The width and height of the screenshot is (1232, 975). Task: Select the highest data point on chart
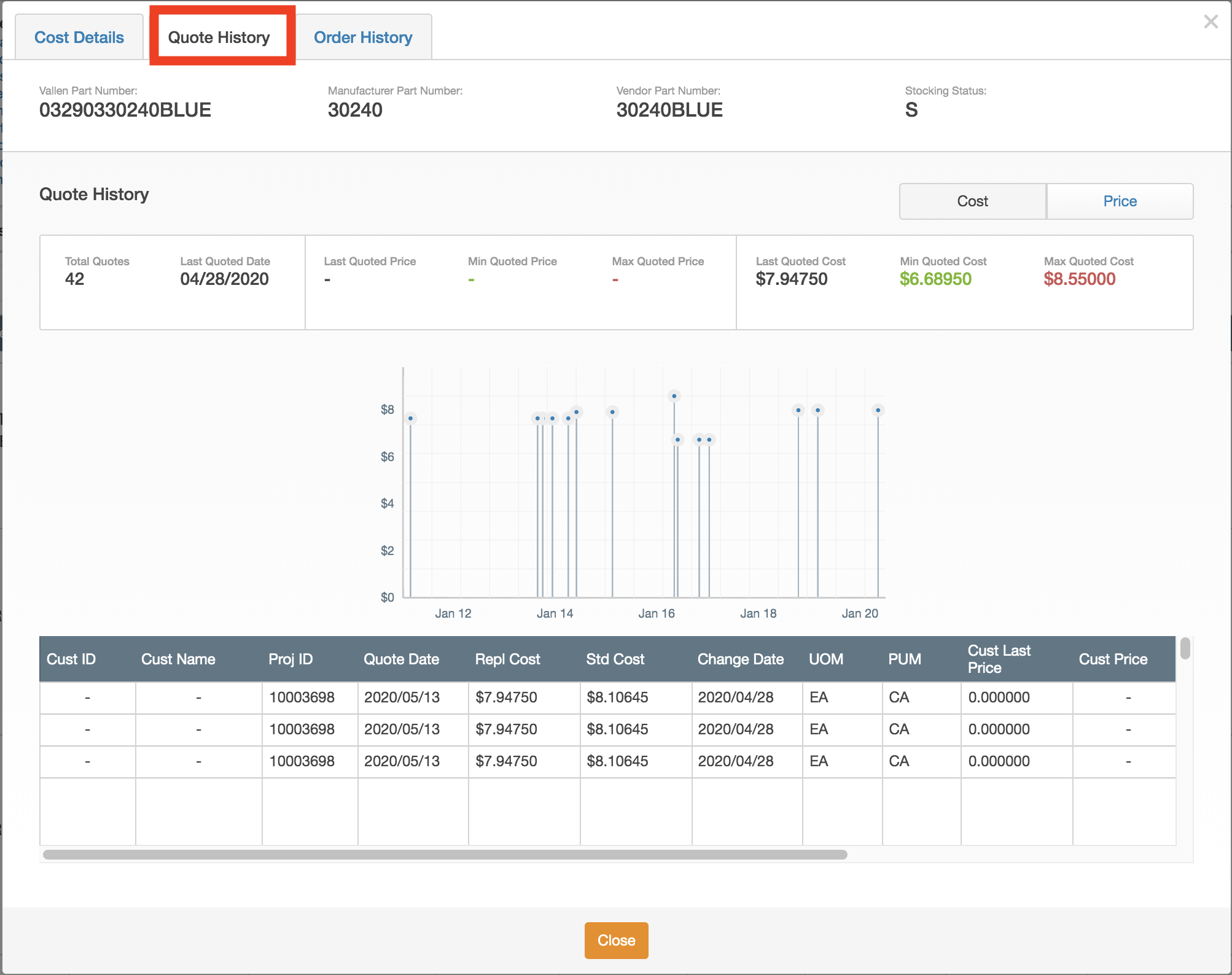(674, 396)
